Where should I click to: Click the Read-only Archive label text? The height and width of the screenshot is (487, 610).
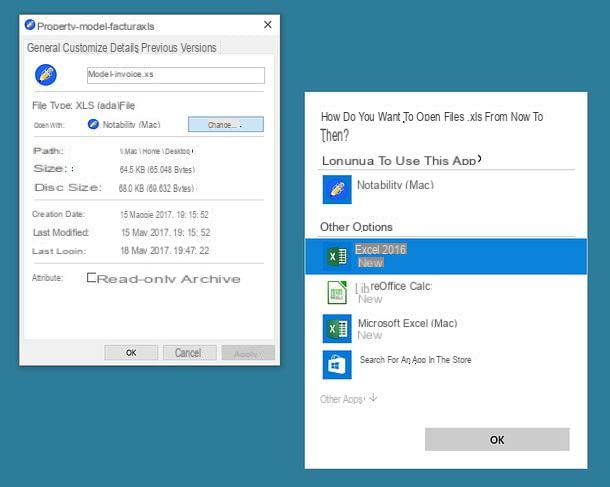click(169, 279)
